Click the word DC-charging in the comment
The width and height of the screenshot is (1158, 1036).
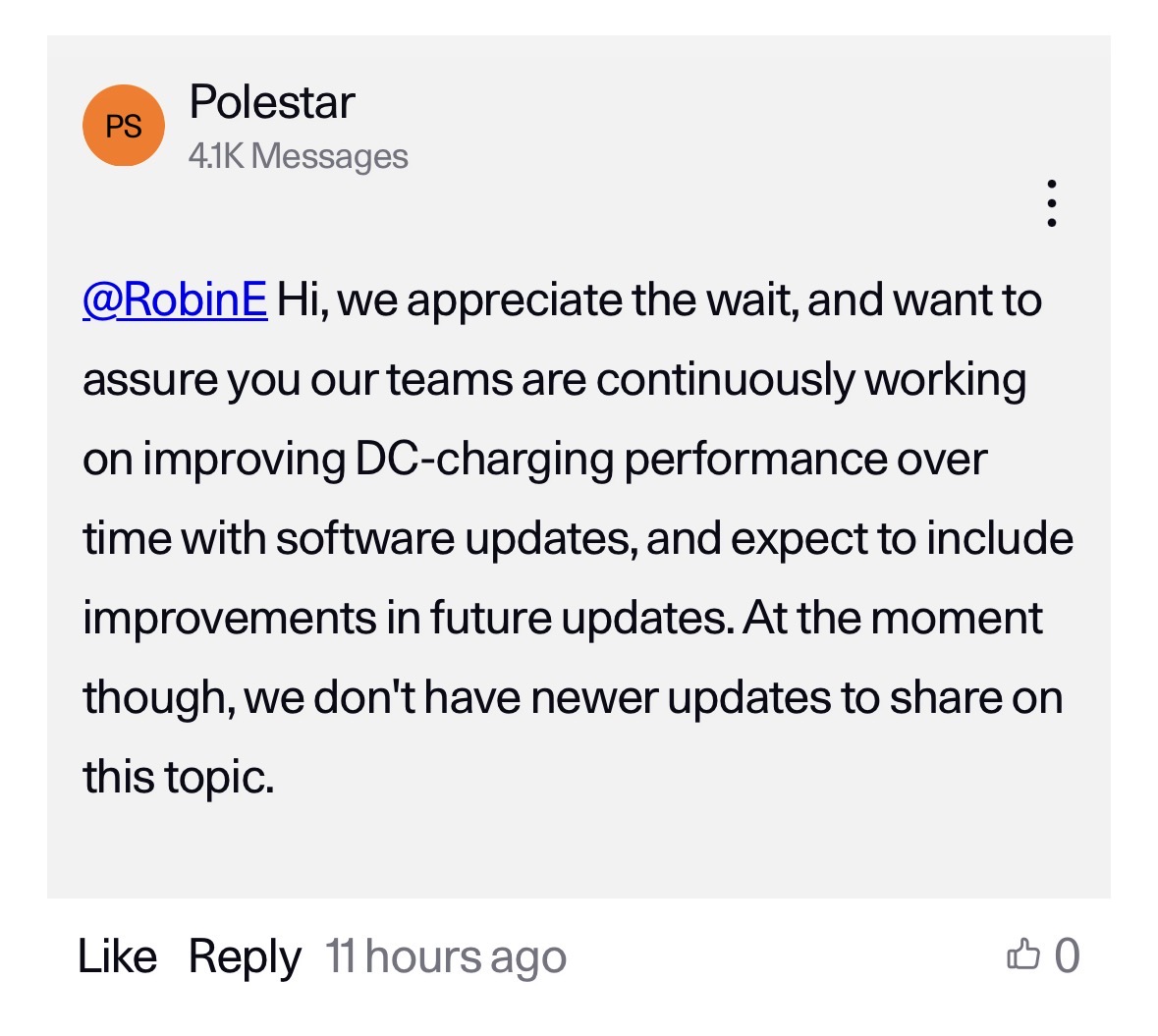(484, 460)
